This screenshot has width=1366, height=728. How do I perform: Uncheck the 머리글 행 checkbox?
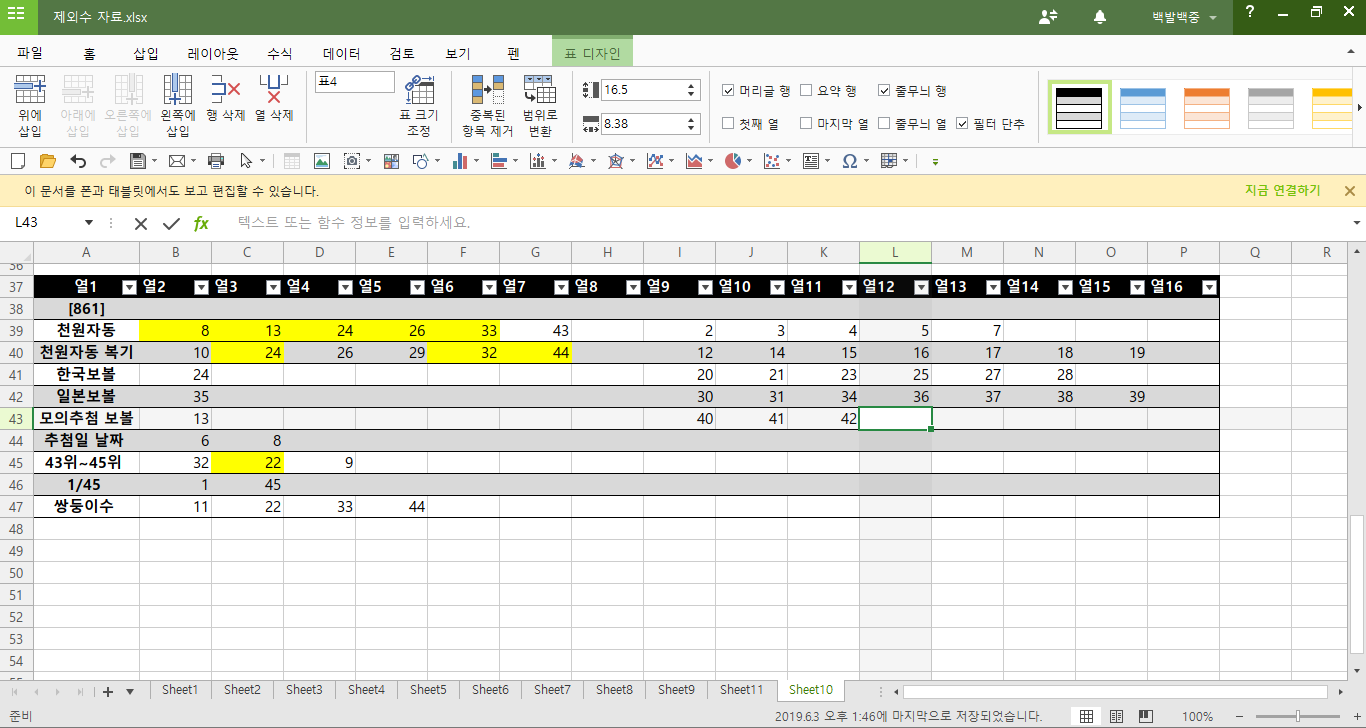[x=729, y=91]
